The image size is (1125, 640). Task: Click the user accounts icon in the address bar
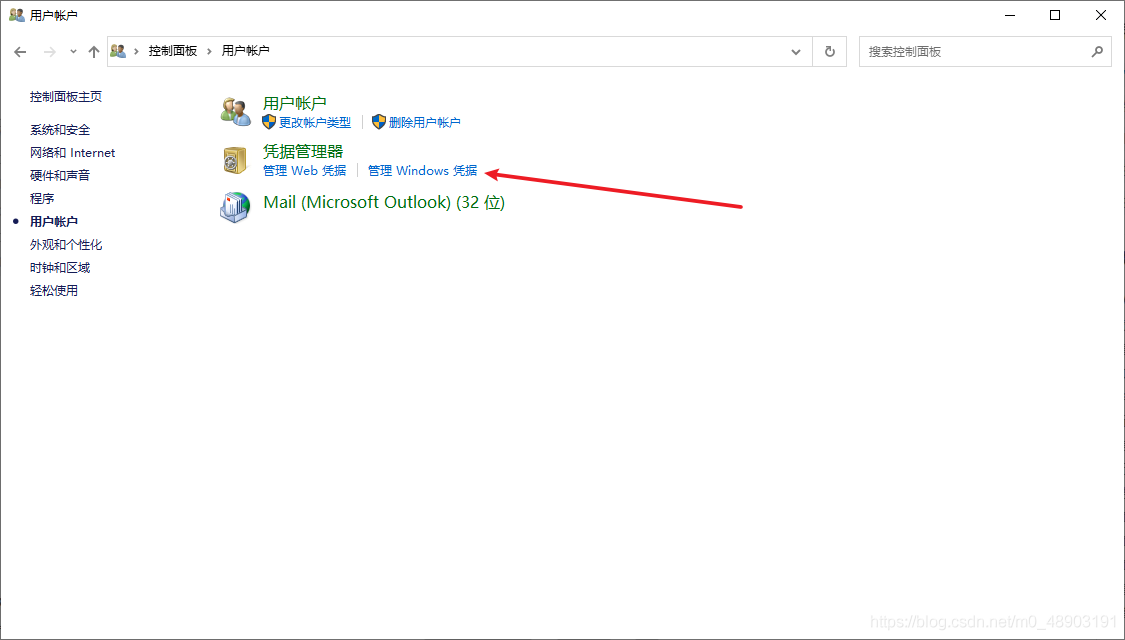pyautogui.click(x=118, y=51)
